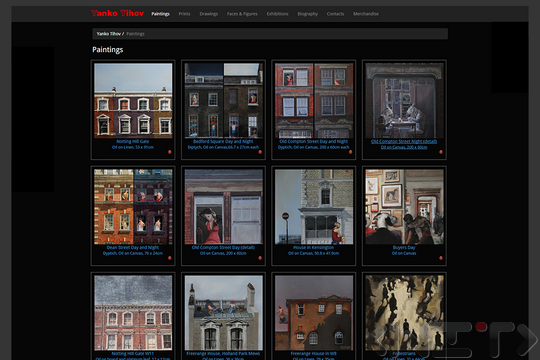
Task: Go to the Exhibitions page
Action: [x=278, y=14]
